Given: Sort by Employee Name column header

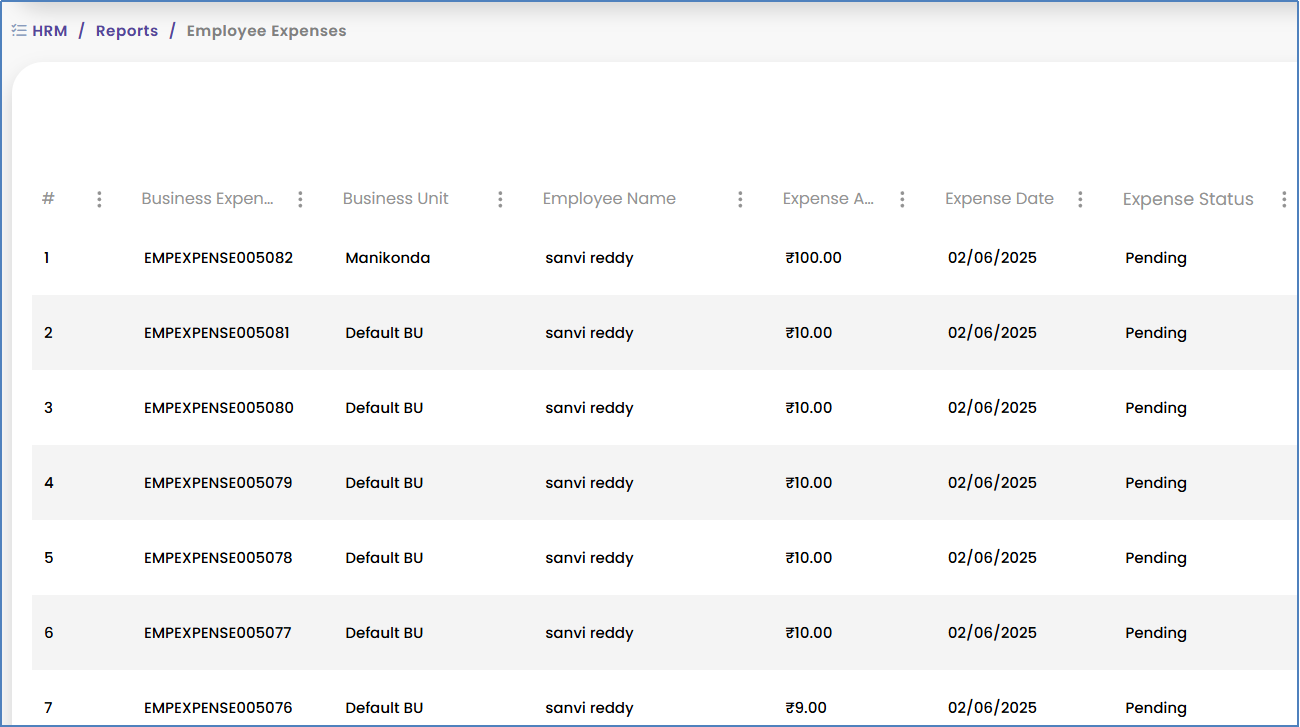Looking at the screenshot, I should 609,199.
